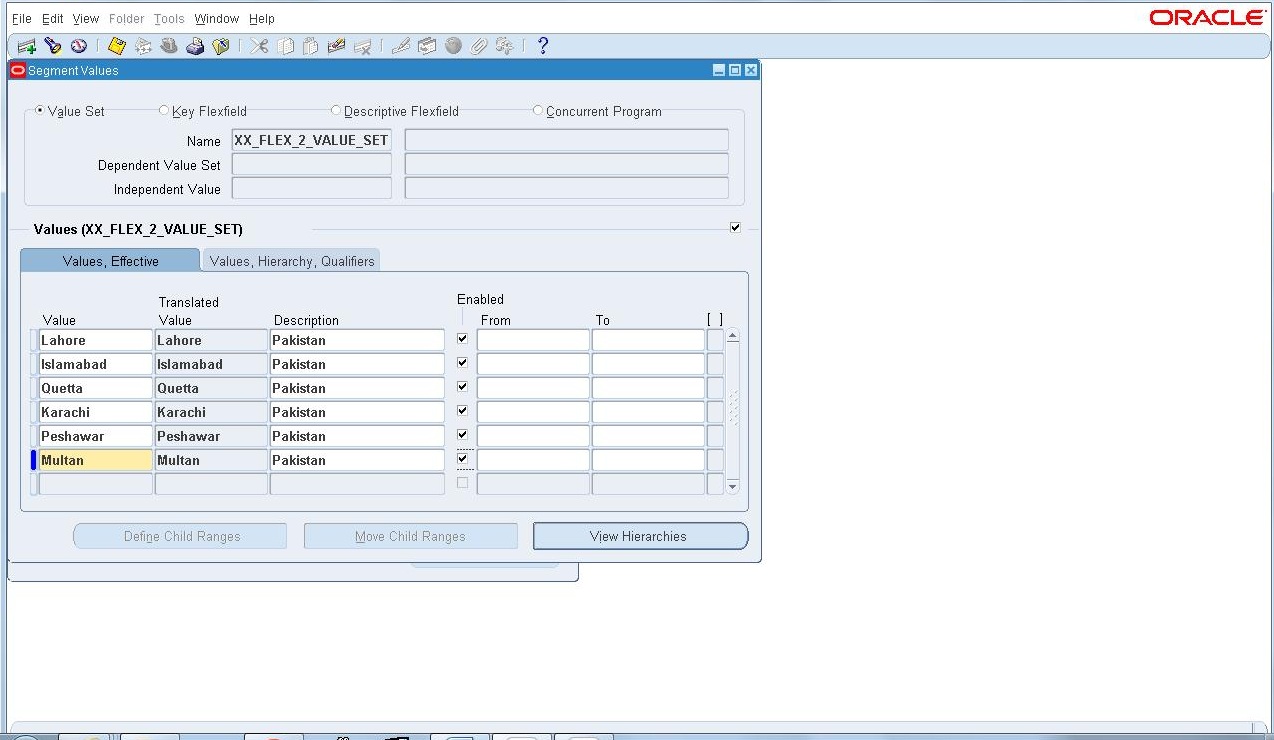The height and width of the screenshot is (740, 1274).
Task: Open the Find flashlight icon
Action: coord(52,45)
